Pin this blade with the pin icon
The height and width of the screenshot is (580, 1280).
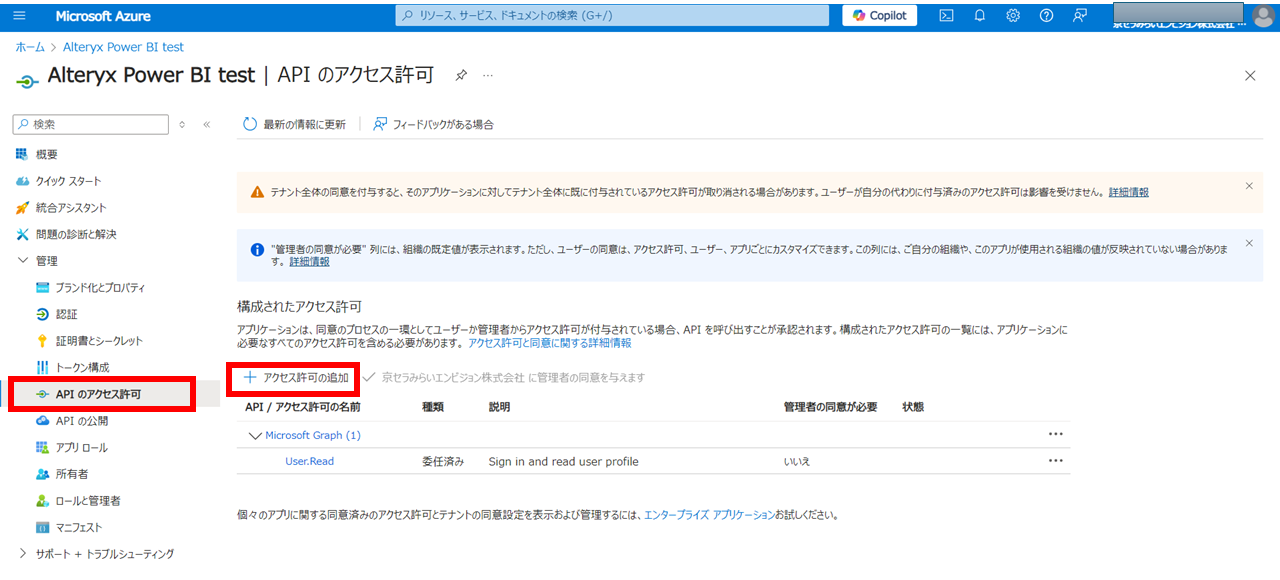[x=461, y=75]
